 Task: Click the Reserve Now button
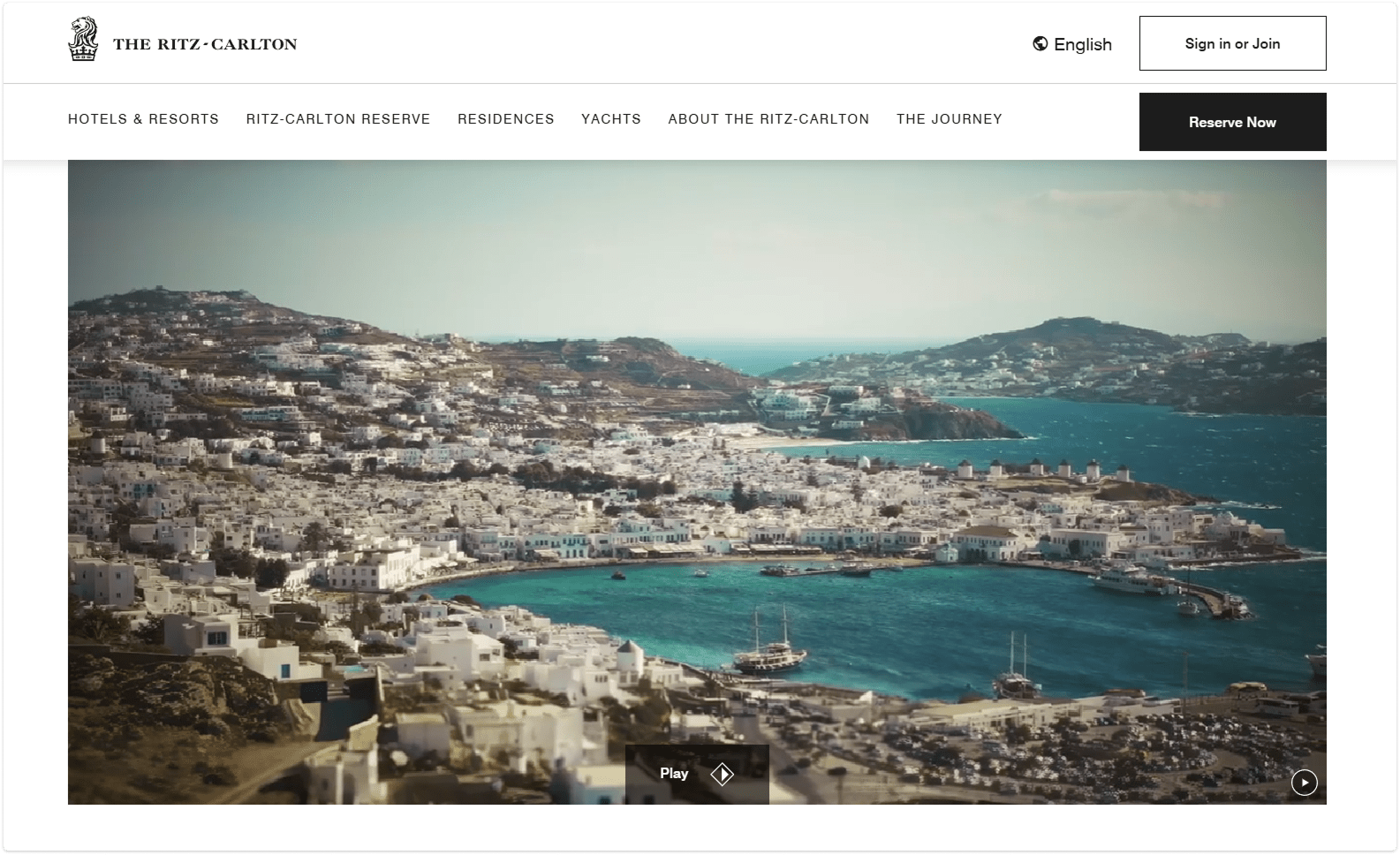coord(1232,122)
